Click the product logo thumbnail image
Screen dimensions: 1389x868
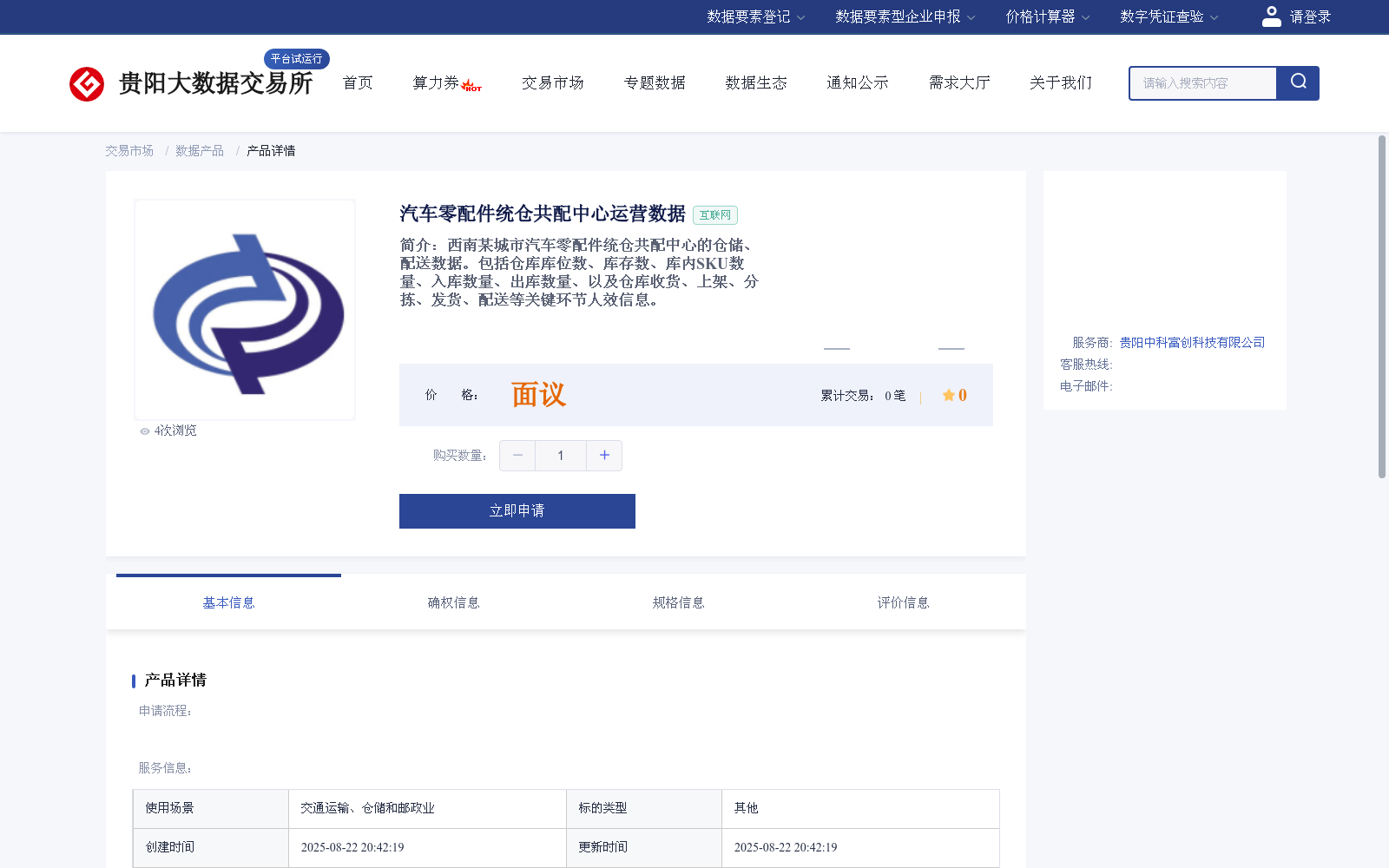(245, 310)
